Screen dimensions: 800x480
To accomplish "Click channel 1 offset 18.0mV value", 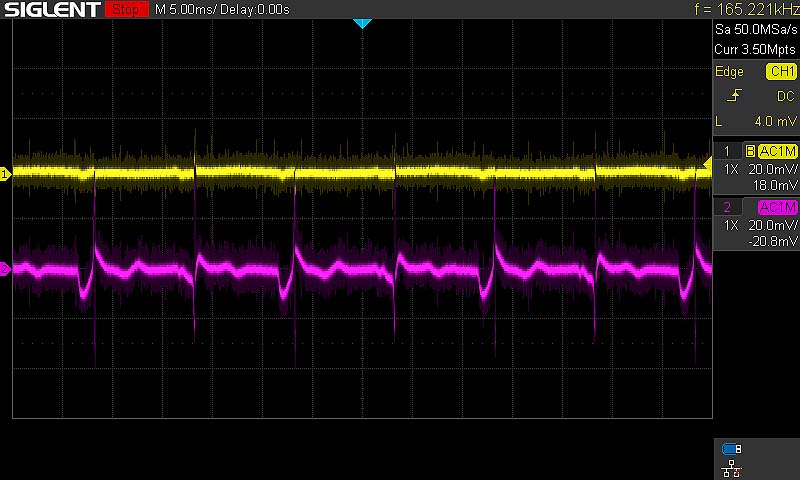I will tap(775, 186).
